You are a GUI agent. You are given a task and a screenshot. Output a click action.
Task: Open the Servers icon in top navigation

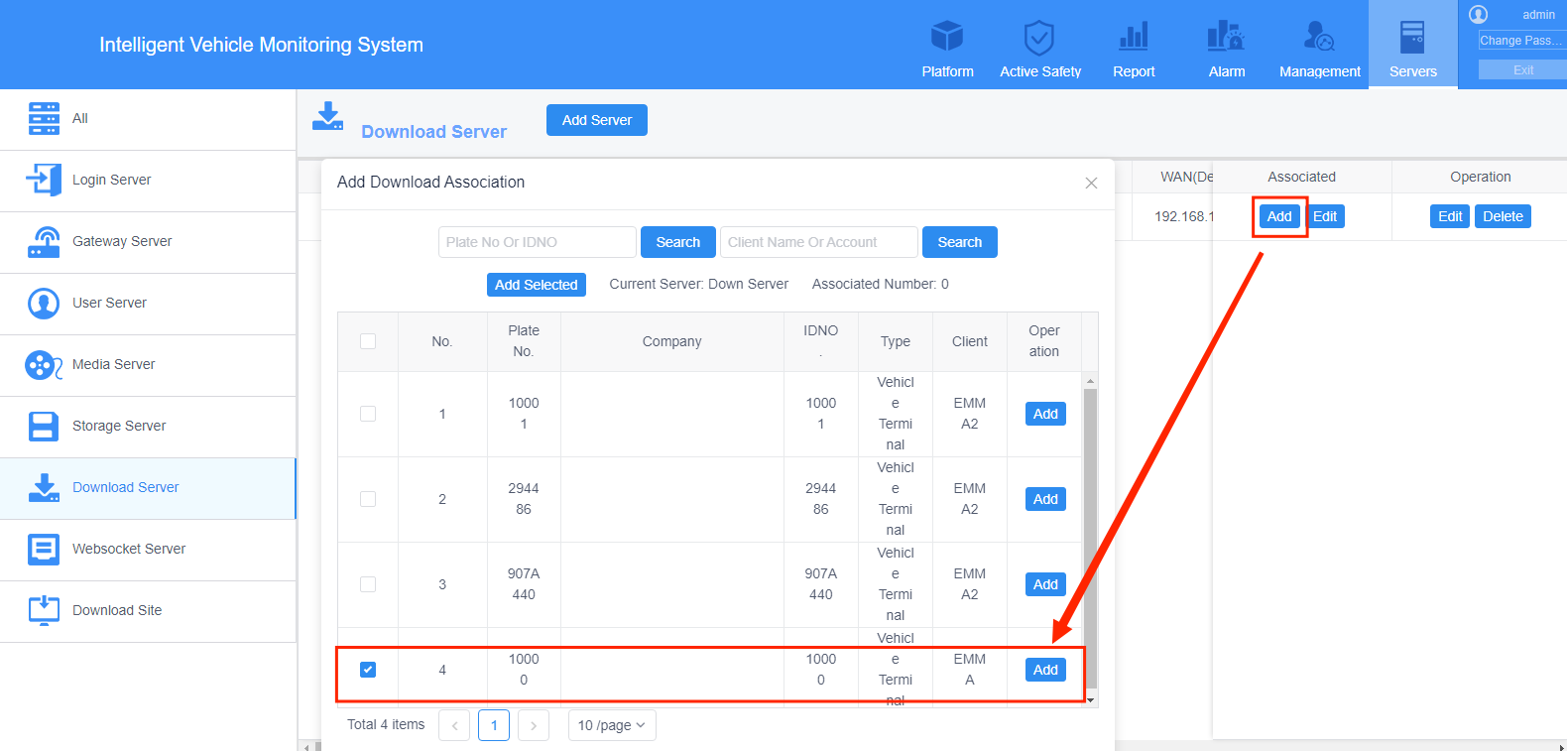point(1412,37)
